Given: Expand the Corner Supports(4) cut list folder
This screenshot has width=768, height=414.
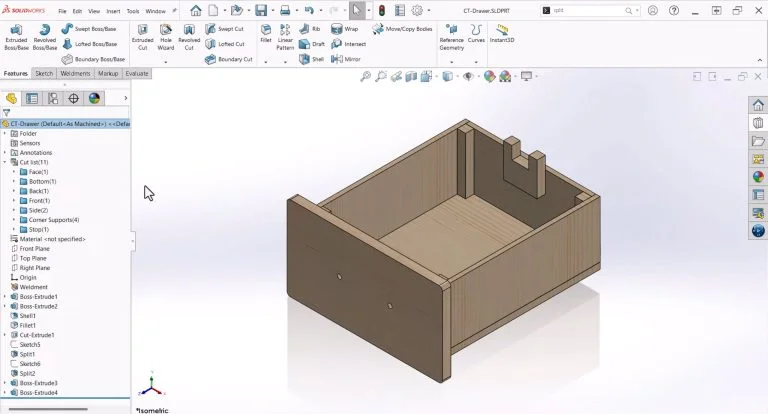Looking at the screenshot, I should click(14, 219).
